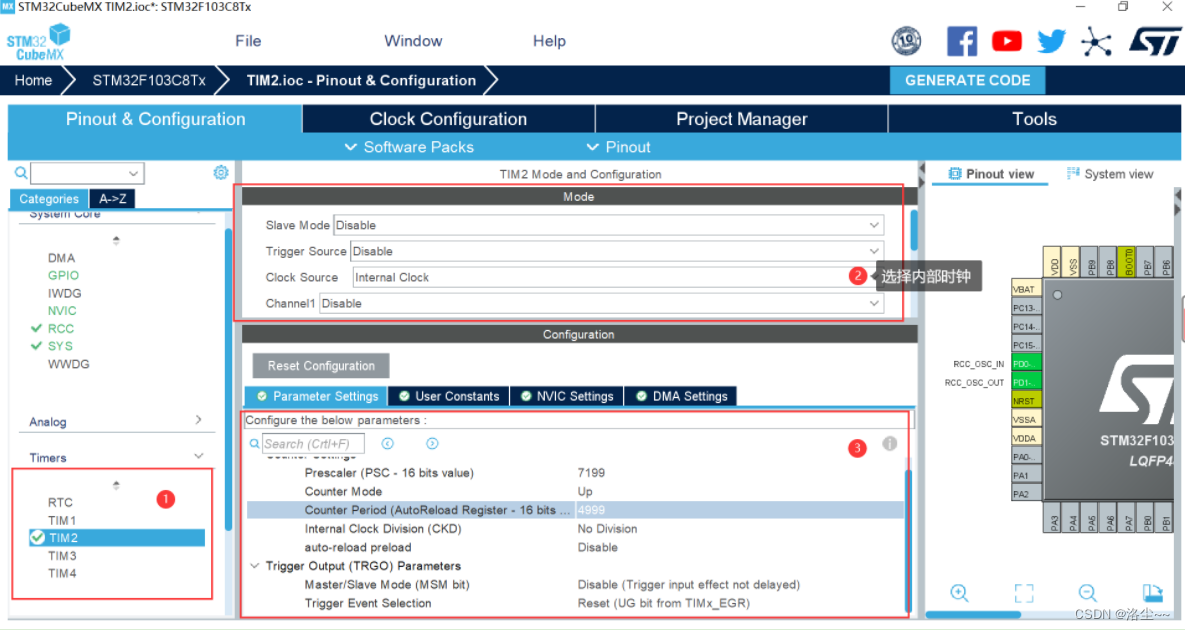Click the search magnifier icon in left panel
The height and width of the screenshot is (630, 1185).
[21, 173]
